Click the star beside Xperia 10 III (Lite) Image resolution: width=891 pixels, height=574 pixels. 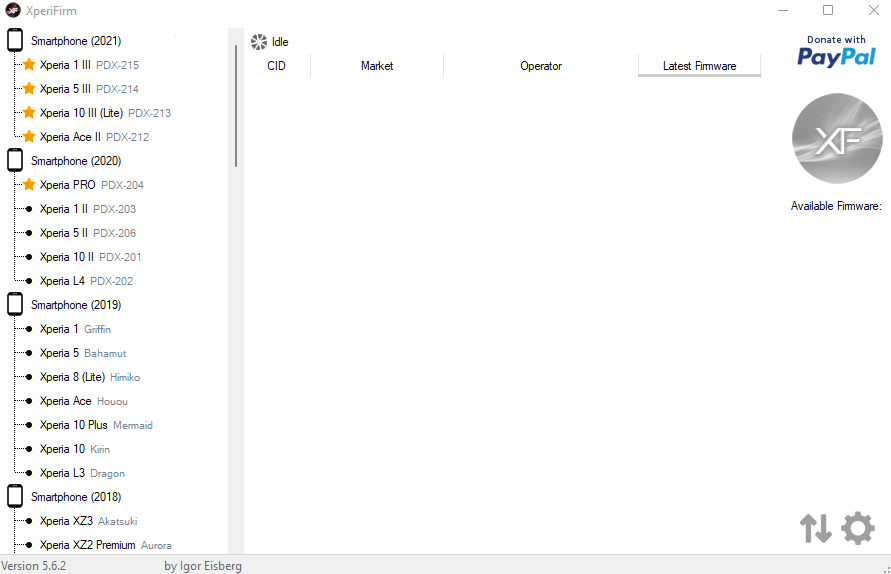point(29,113)
